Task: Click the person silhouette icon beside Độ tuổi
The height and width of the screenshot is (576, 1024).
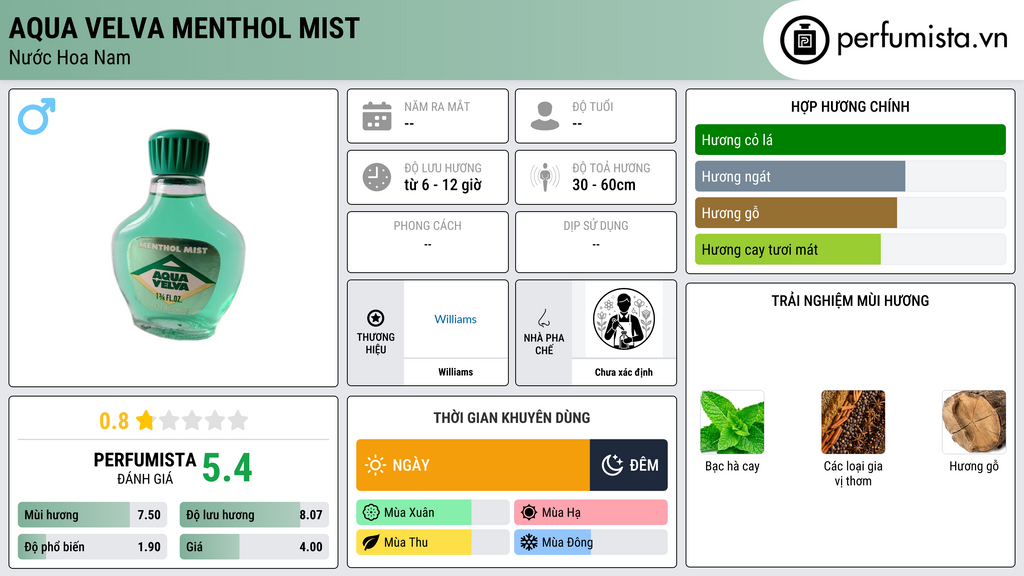Action: point(545,116)
